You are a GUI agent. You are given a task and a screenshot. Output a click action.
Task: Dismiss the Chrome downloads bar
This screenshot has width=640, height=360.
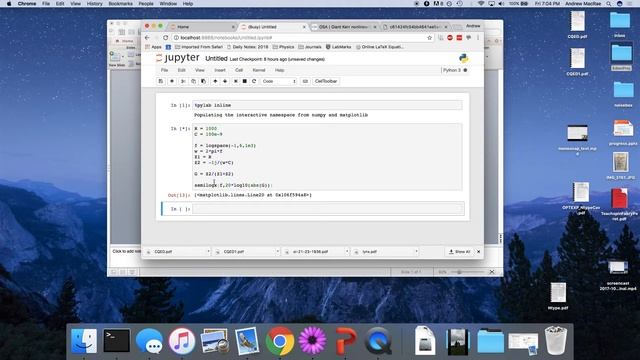click(478, 251)
